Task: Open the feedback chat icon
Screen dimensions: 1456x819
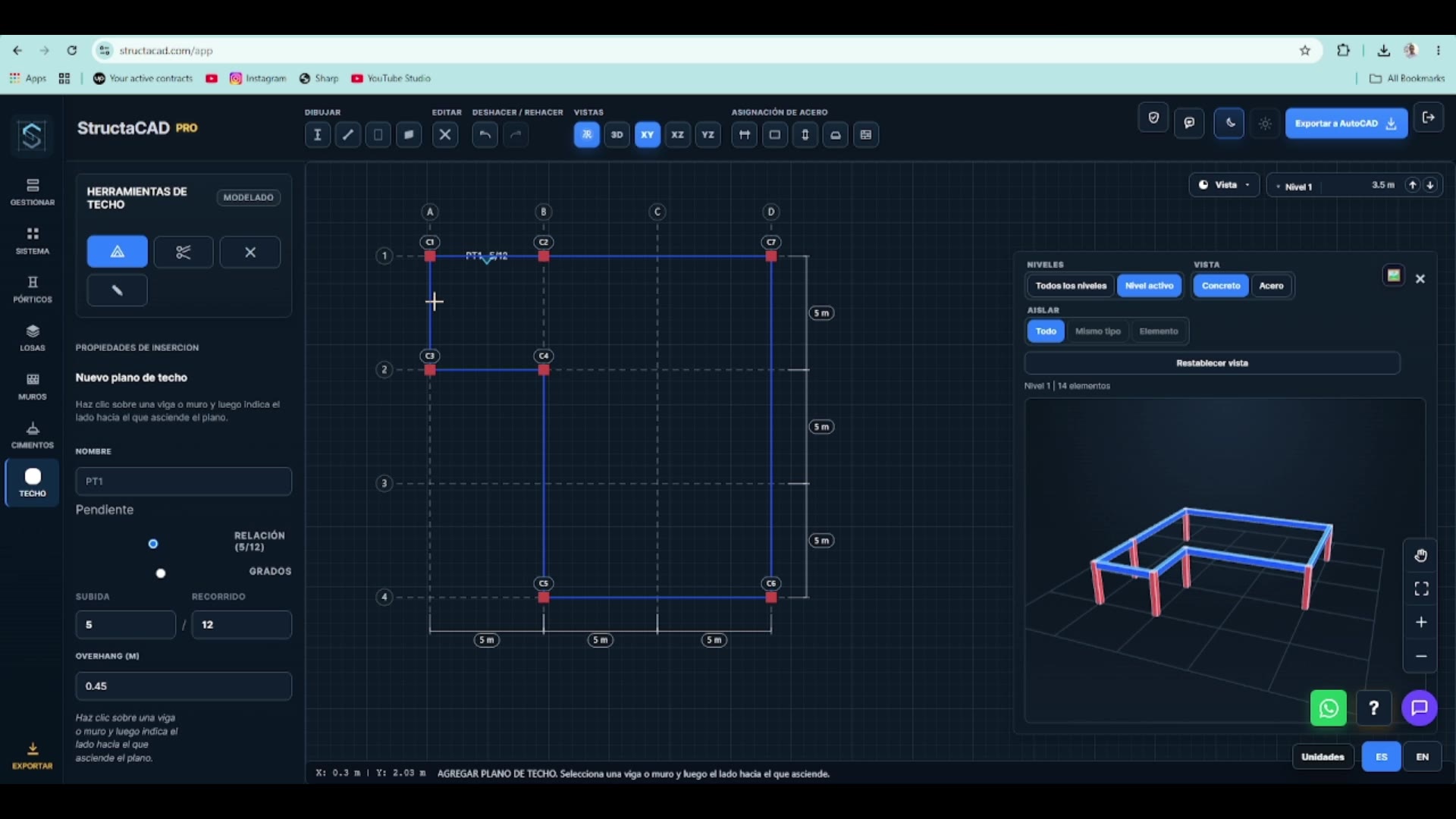Action: [x=1190, y=123]
